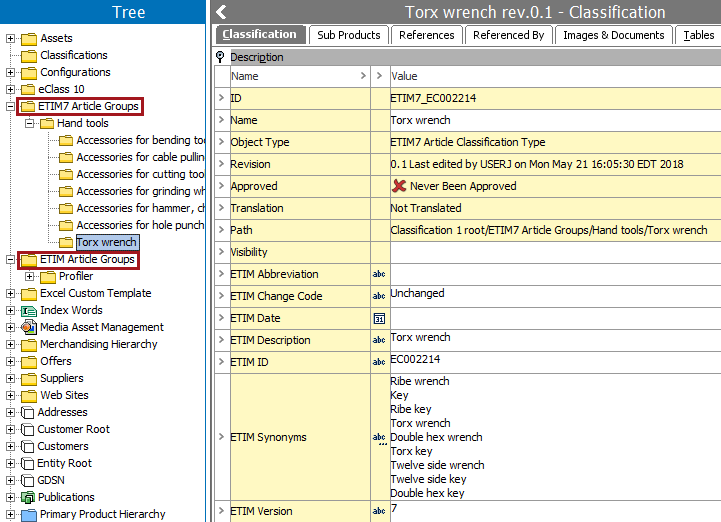Click the back arrow in title bar

[x=221, y=12]
